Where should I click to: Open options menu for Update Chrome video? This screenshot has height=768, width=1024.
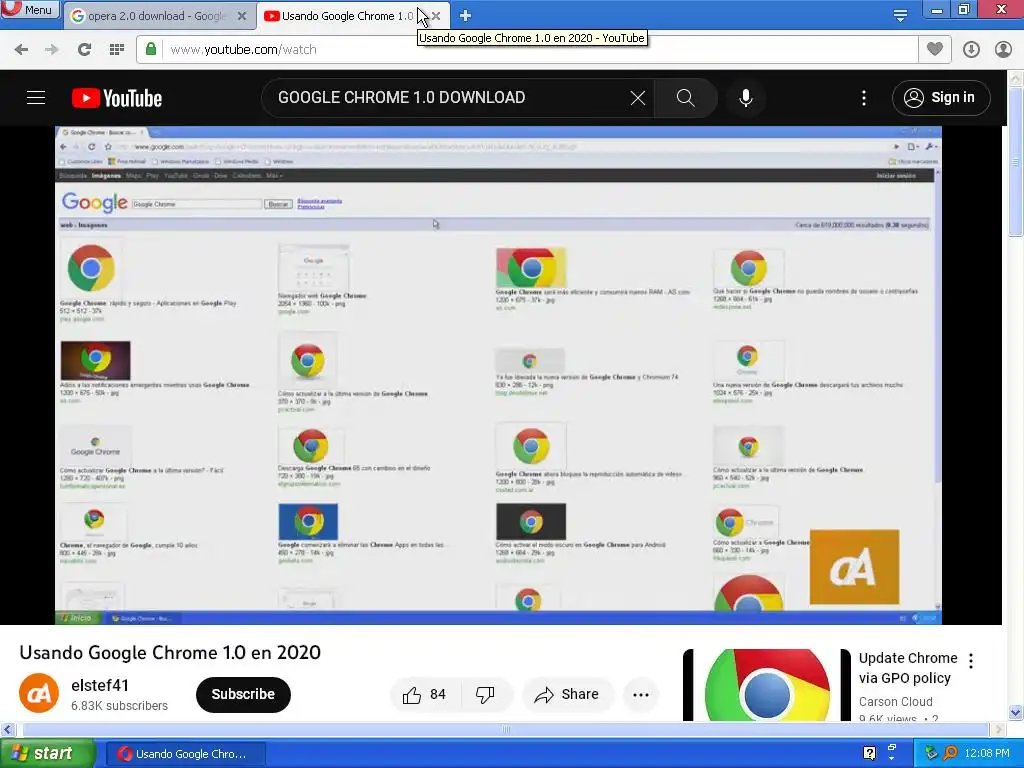(x=971, y=661)
